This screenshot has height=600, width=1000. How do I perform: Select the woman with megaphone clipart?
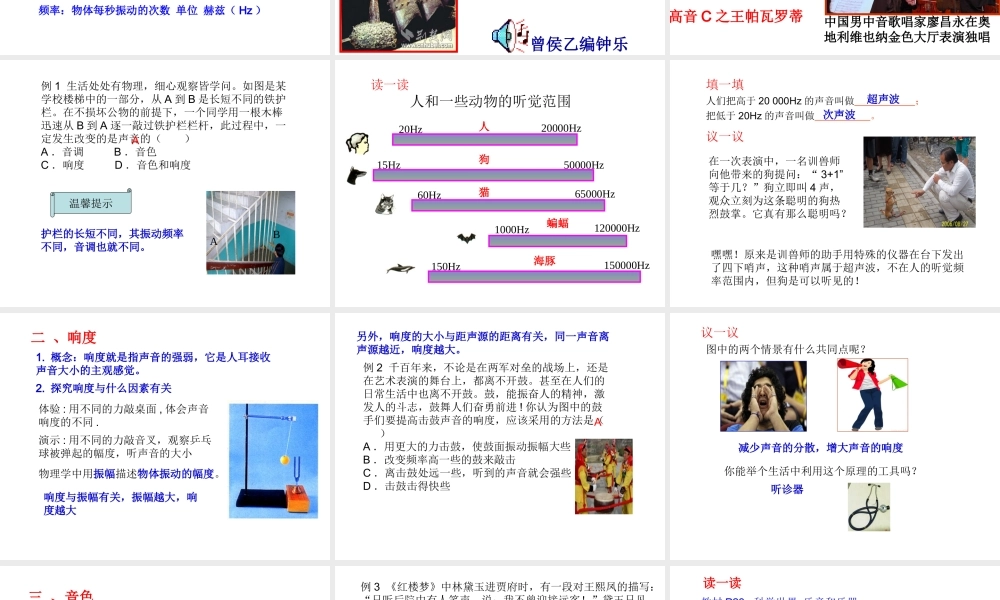click(872, 395)
